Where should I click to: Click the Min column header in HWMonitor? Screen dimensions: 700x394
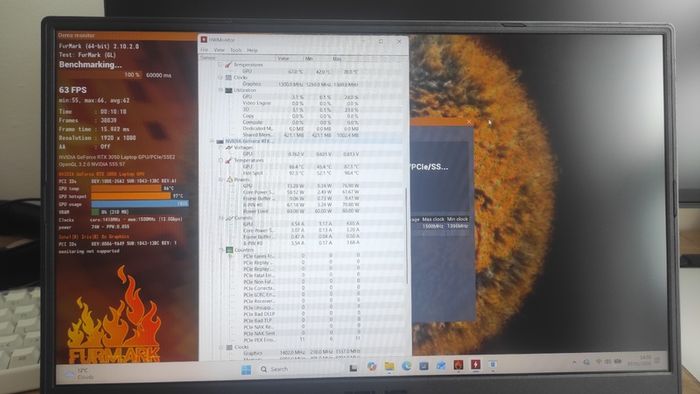point(316,58)
